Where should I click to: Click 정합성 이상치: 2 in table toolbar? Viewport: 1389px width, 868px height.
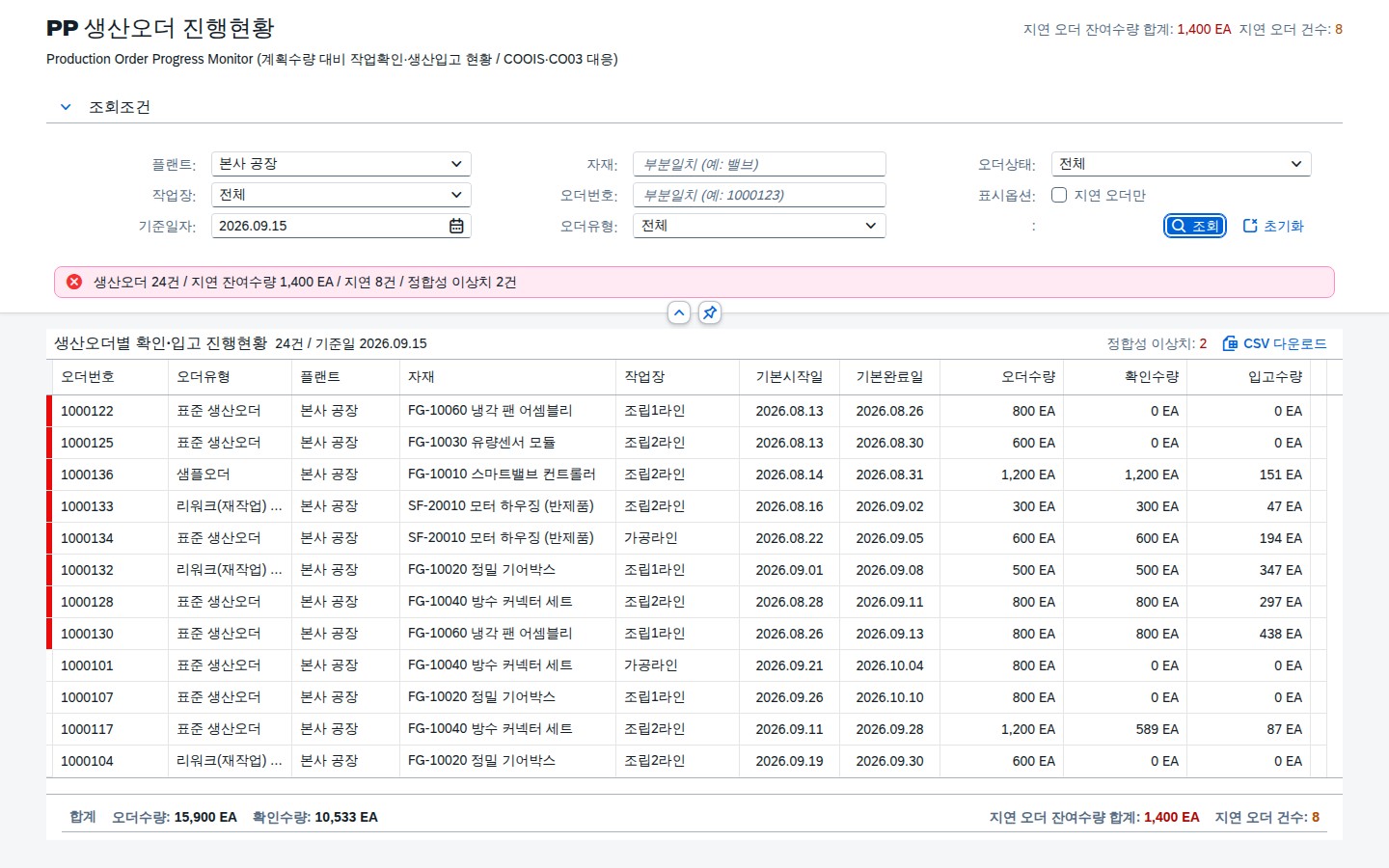(1157, 343)
